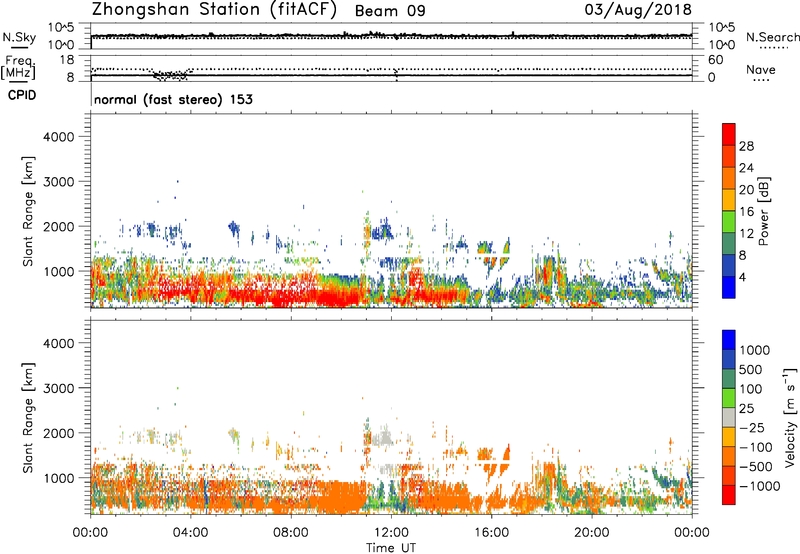
Task: Click the 'CPID' row label
Action: (x=22, y=95)
